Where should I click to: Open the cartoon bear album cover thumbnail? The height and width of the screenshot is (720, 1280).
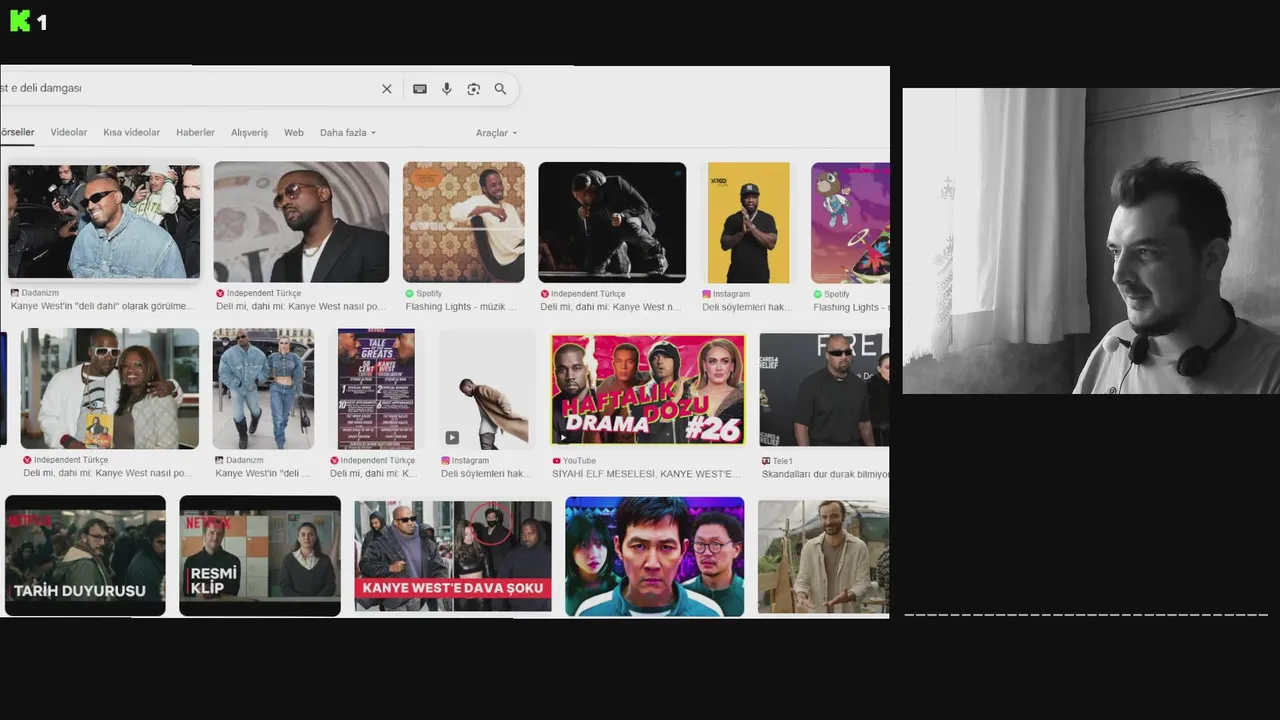tap(850, 222)
